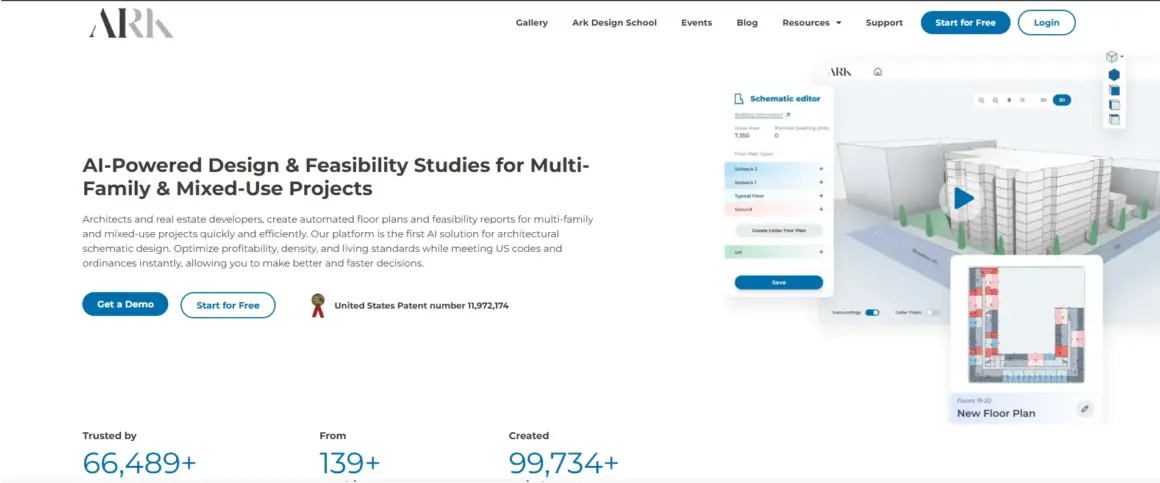The height and width of the screenshot is (483, 1160).
Task: Click the home icon in preview
Action: 877,72
